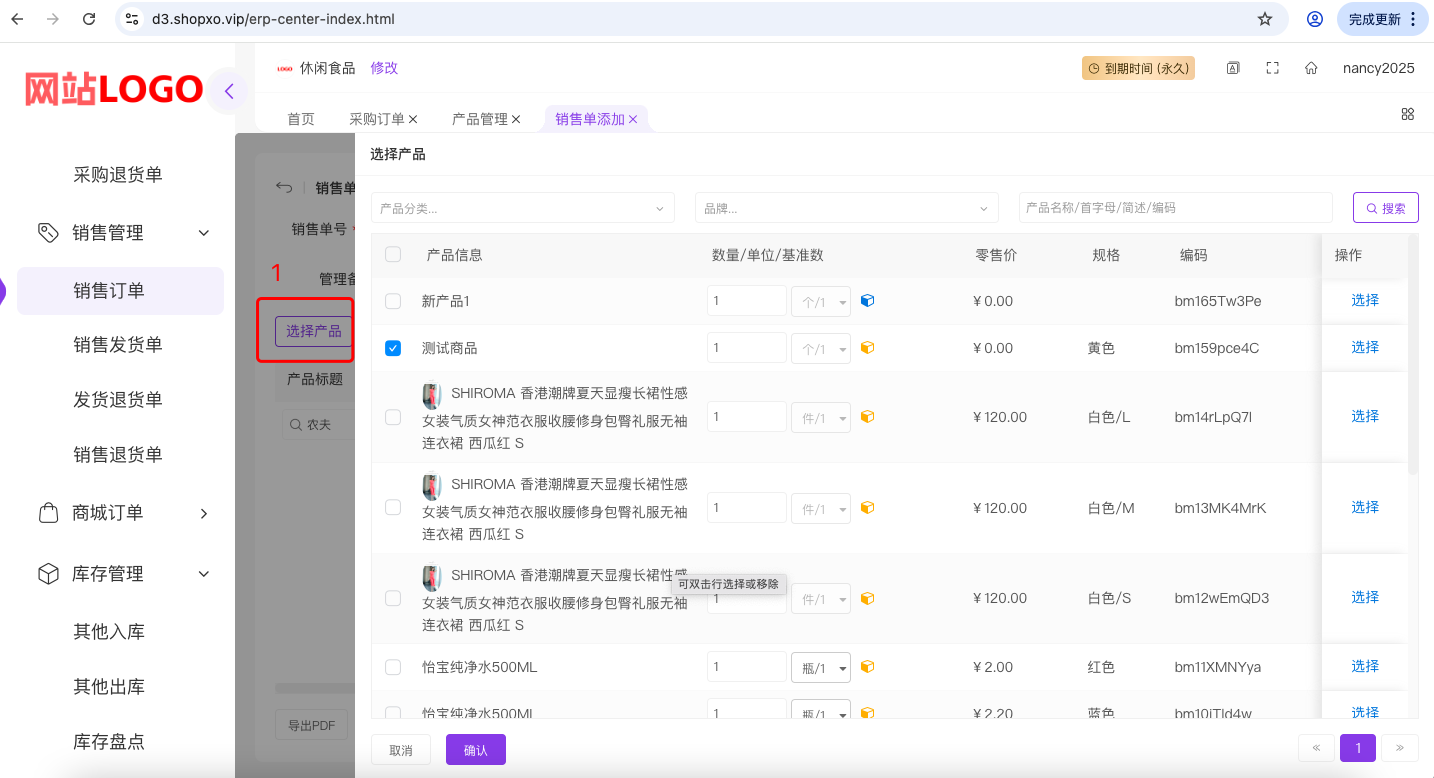Reload the page

[x=89, y=19]
